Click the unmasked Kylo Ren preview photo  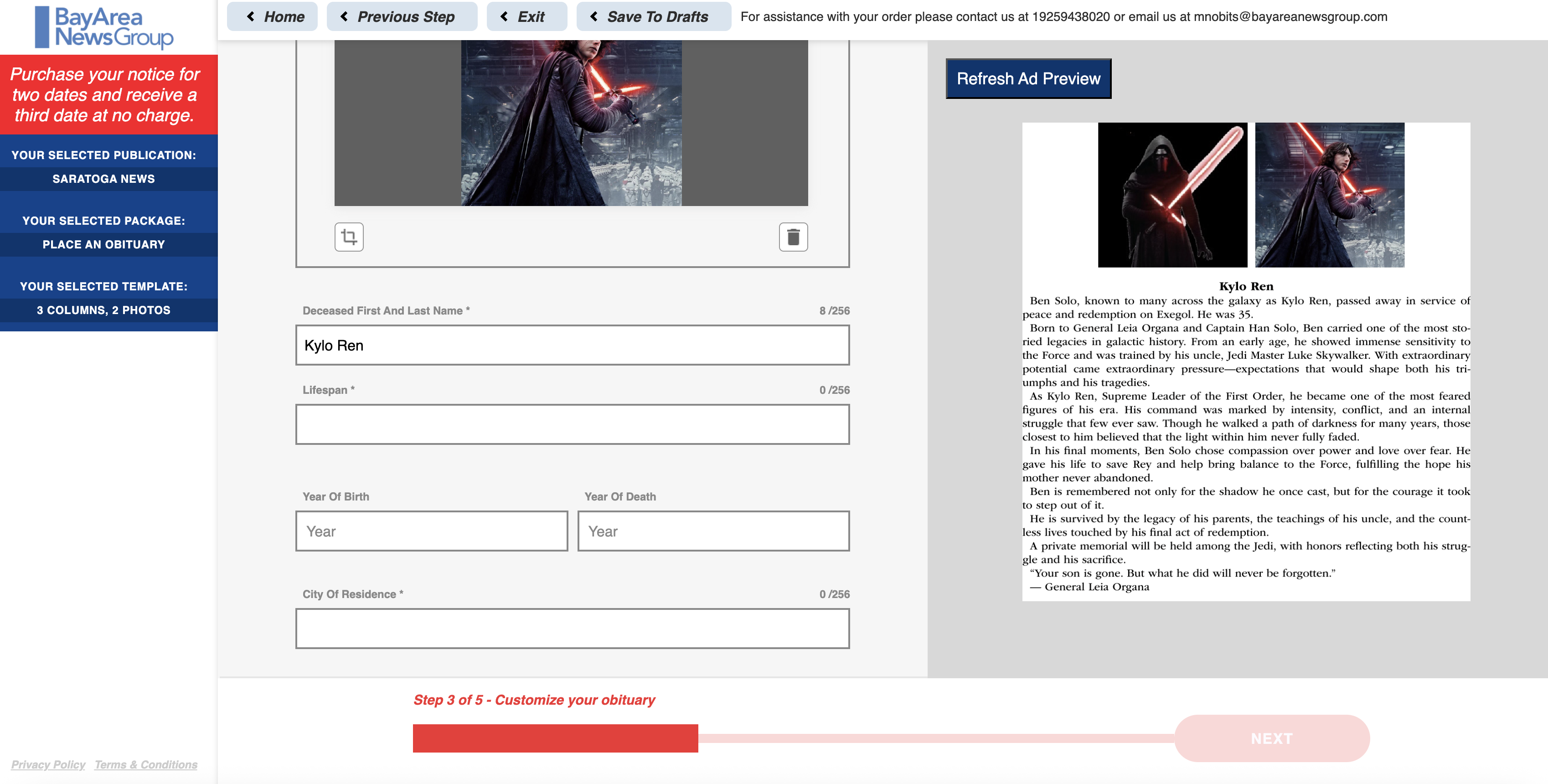(1329, 195)
